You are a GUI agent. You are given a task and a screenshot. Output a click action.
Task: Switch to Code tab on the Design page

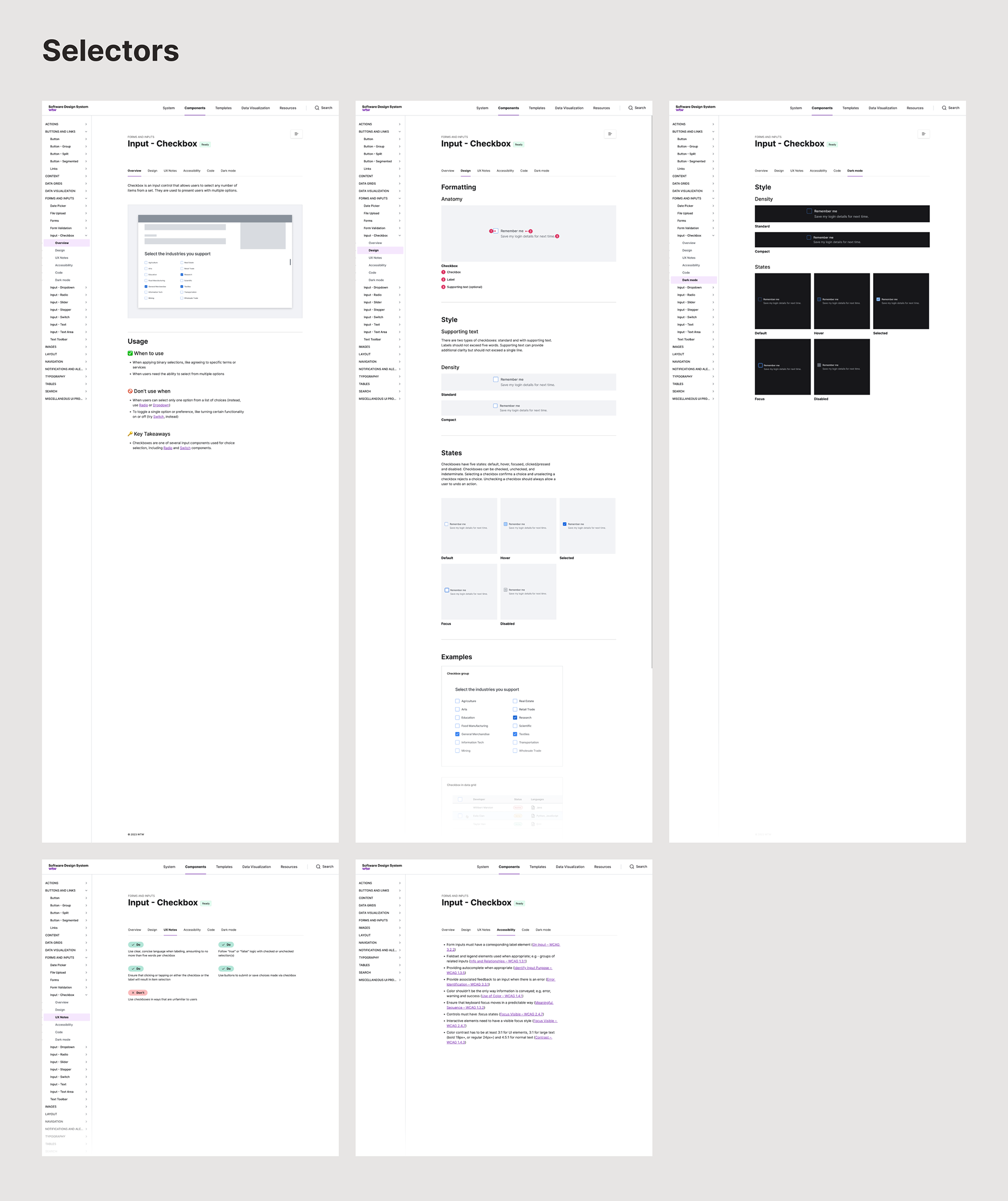pyautogui.click(x=524, y=171)
